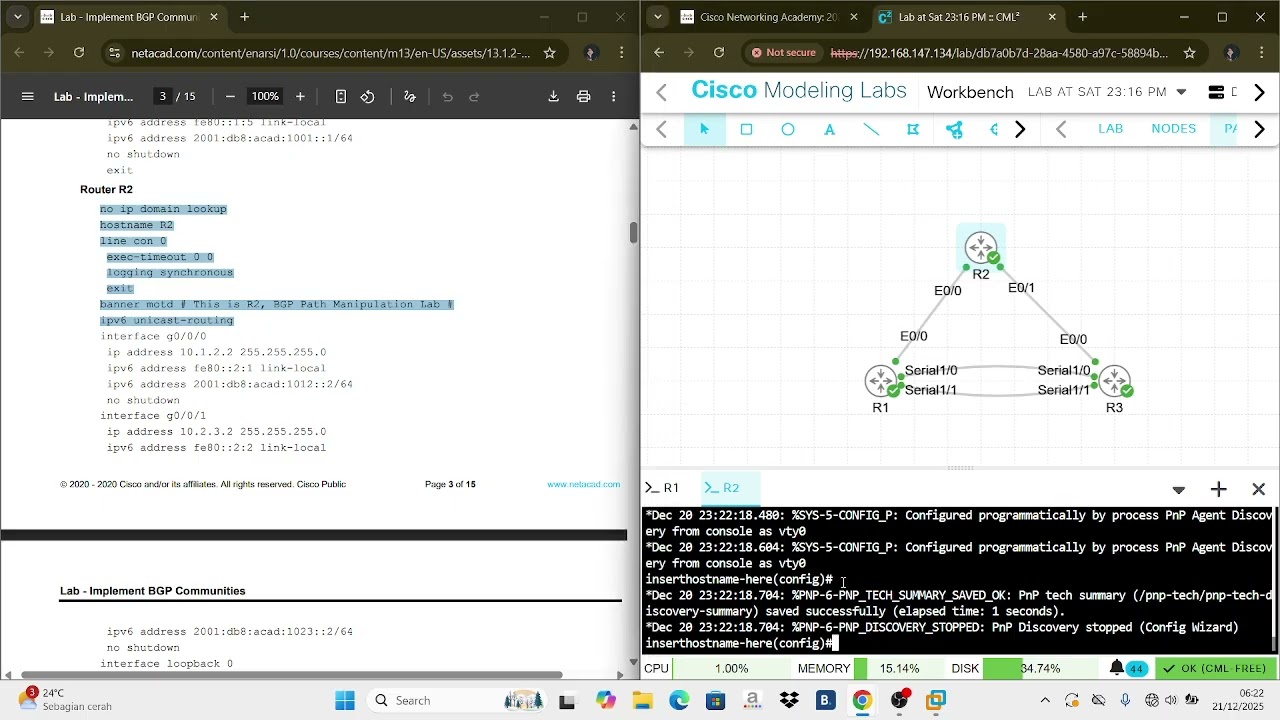Select Lab - Implement BGP Communities tab
This screenshot has height=720, width=1280.
tap(130, 17)
